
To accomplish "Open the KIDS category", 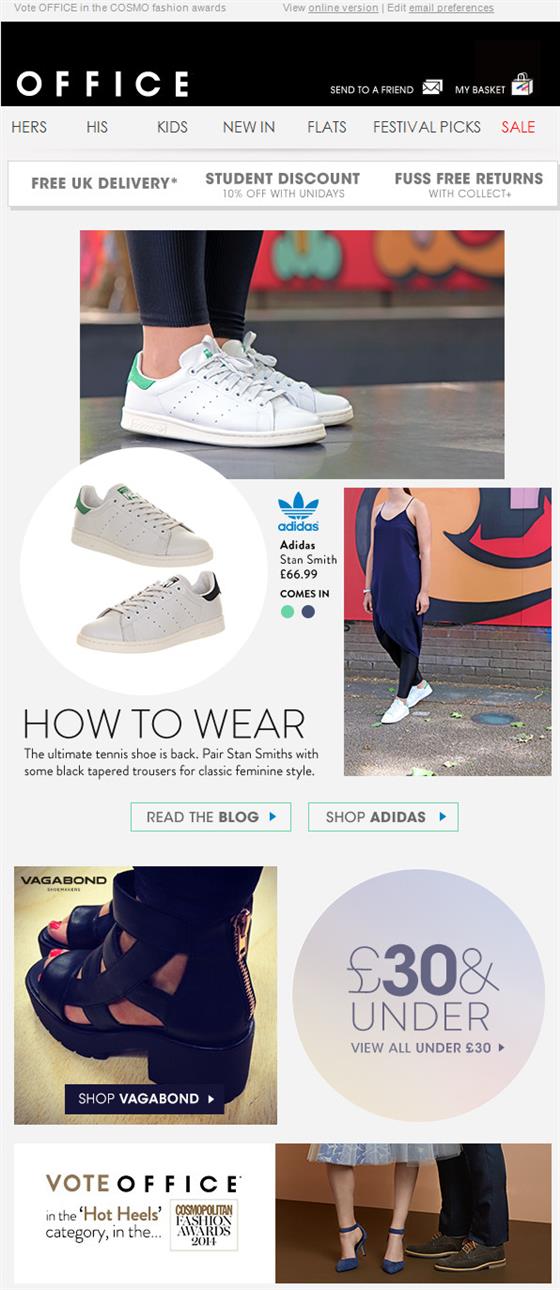I will [x=172, y=127].
